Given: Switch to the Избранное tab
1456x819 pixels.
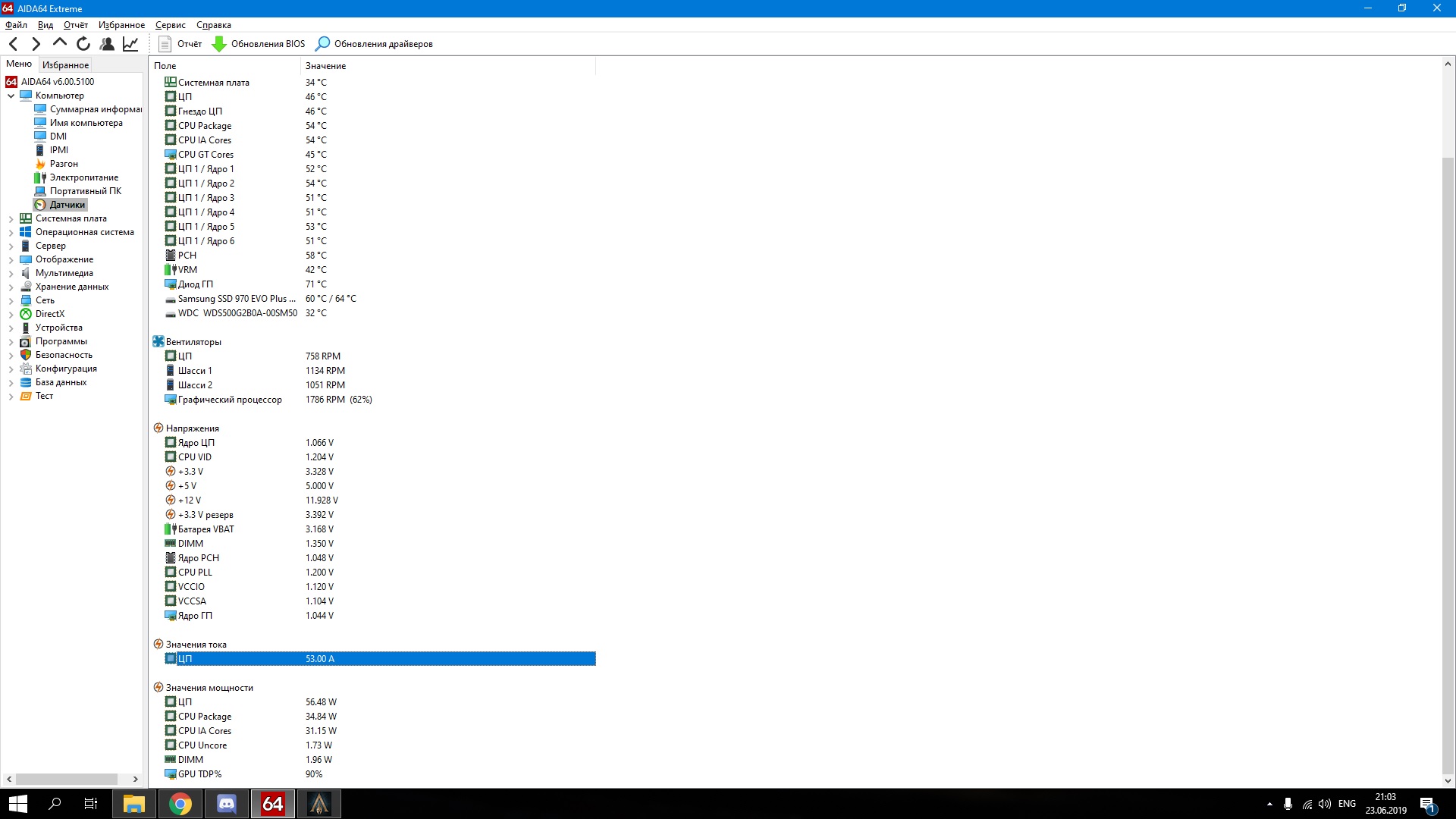Looking at the screenshot, I should coord(65,65).
